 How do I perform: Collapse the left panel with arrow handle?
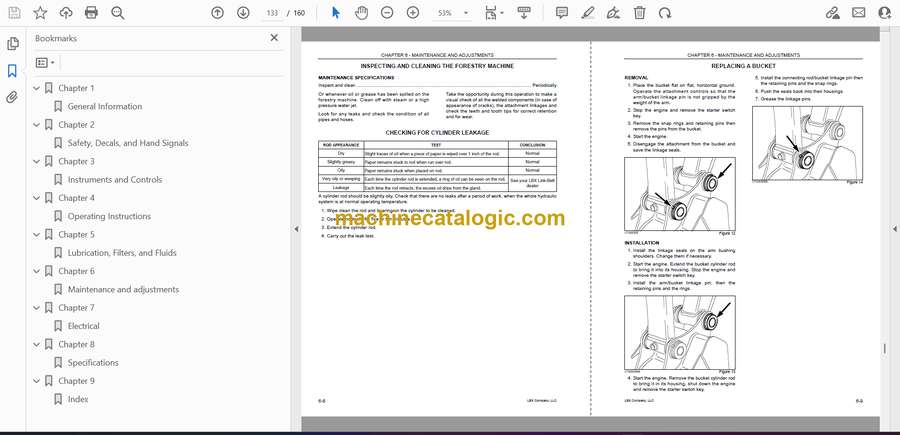pos(296,229)
